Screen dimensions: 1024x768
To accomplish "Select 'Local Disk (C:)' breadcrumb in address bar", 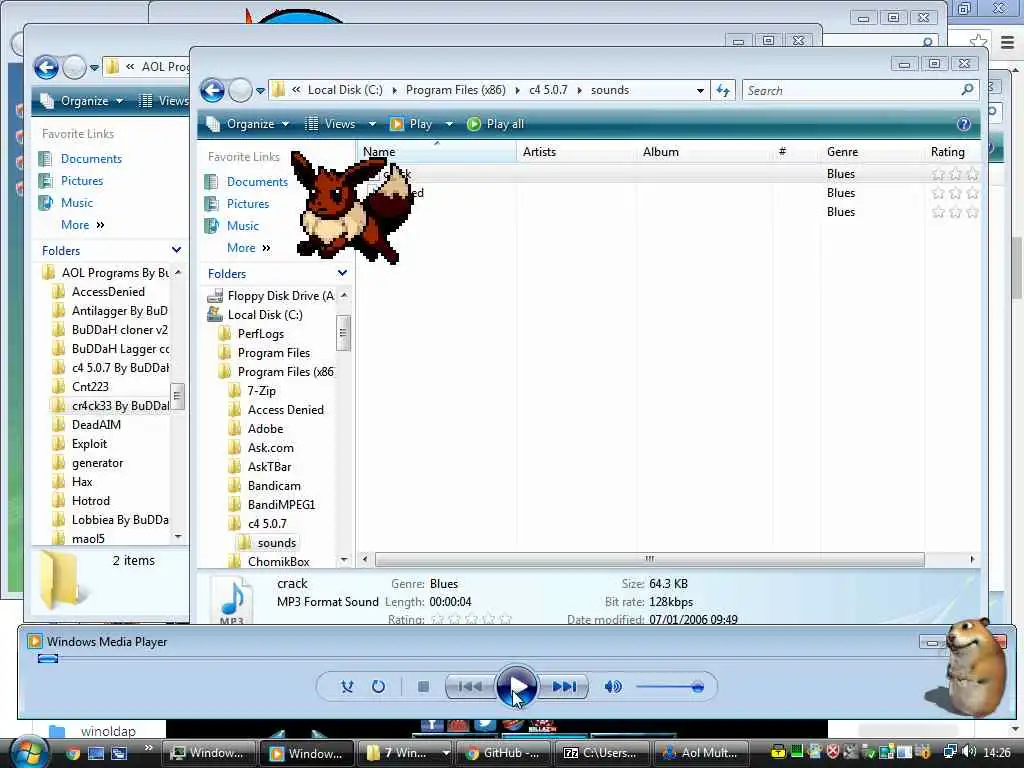I will pyautogui.click(x=345, y=90).
